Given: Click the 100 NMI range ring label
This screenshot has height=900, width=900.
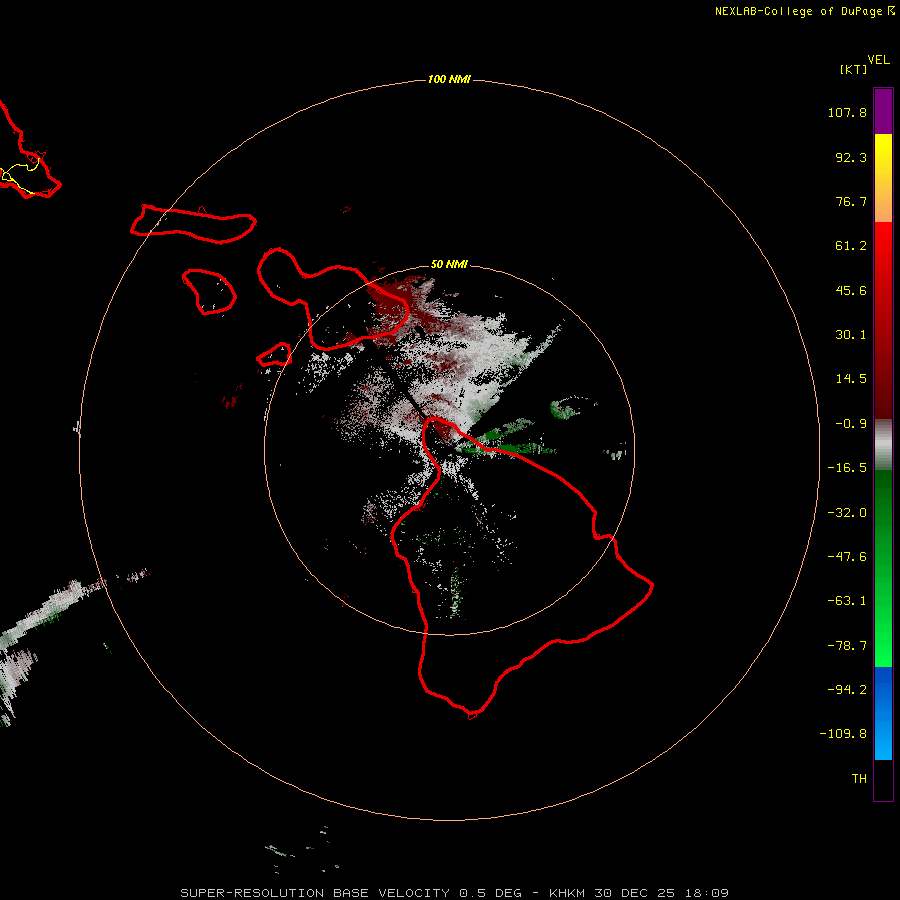Looking at the screenshot, I should coord(449,79).
